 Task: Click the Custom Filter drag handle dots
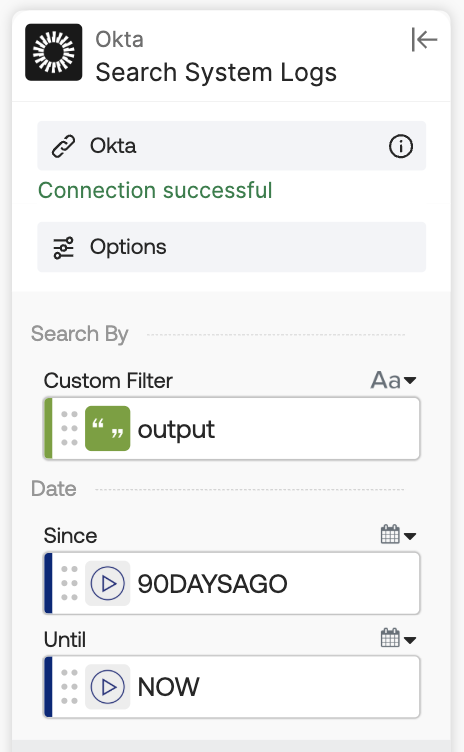[x=69, y=428]
